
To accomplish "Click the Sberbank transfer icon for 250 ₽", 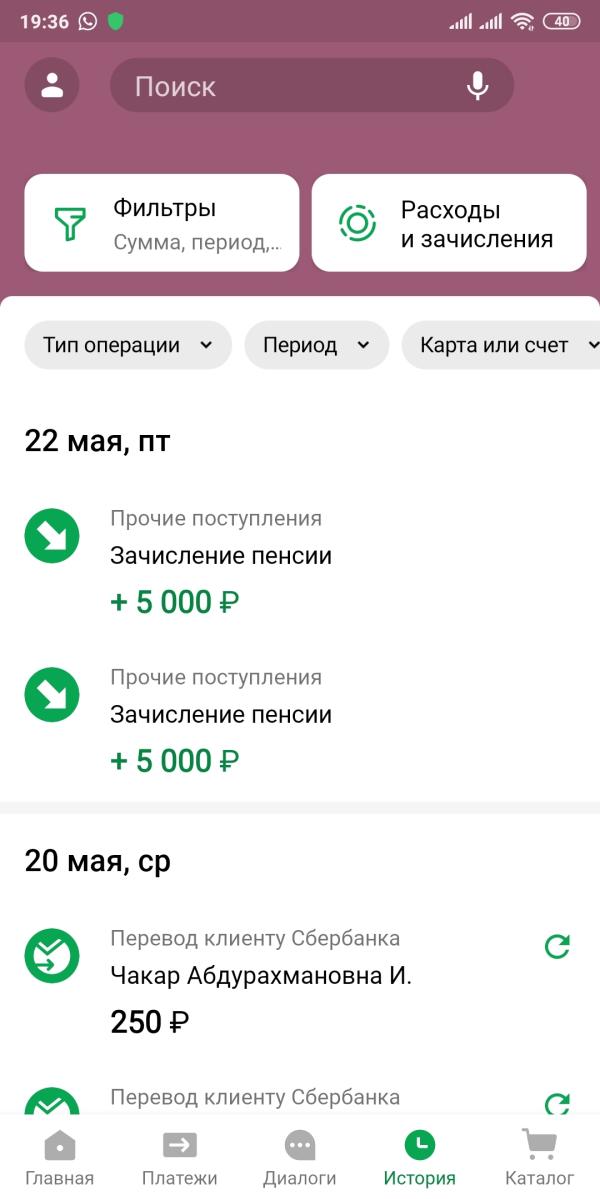I will 52,956.
